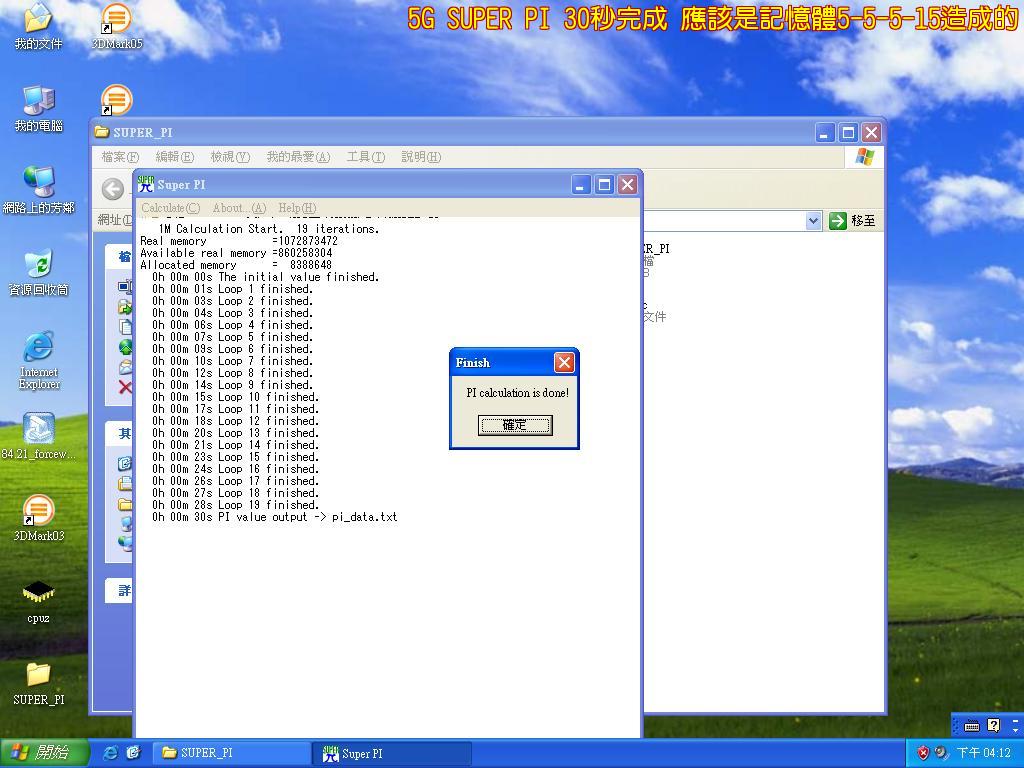This screenshot has width=1024, height=768.
Task: Maximize the Super PI window
Action: point(604,185)
